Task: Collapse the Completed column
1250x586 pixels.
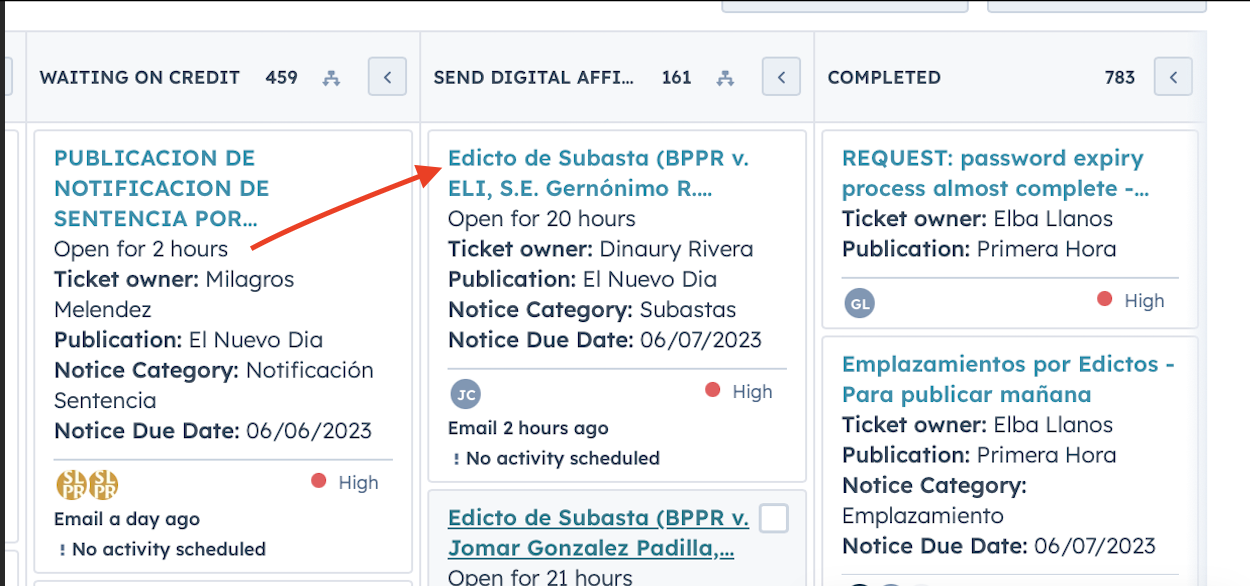Action: [x=1173, y=77]
